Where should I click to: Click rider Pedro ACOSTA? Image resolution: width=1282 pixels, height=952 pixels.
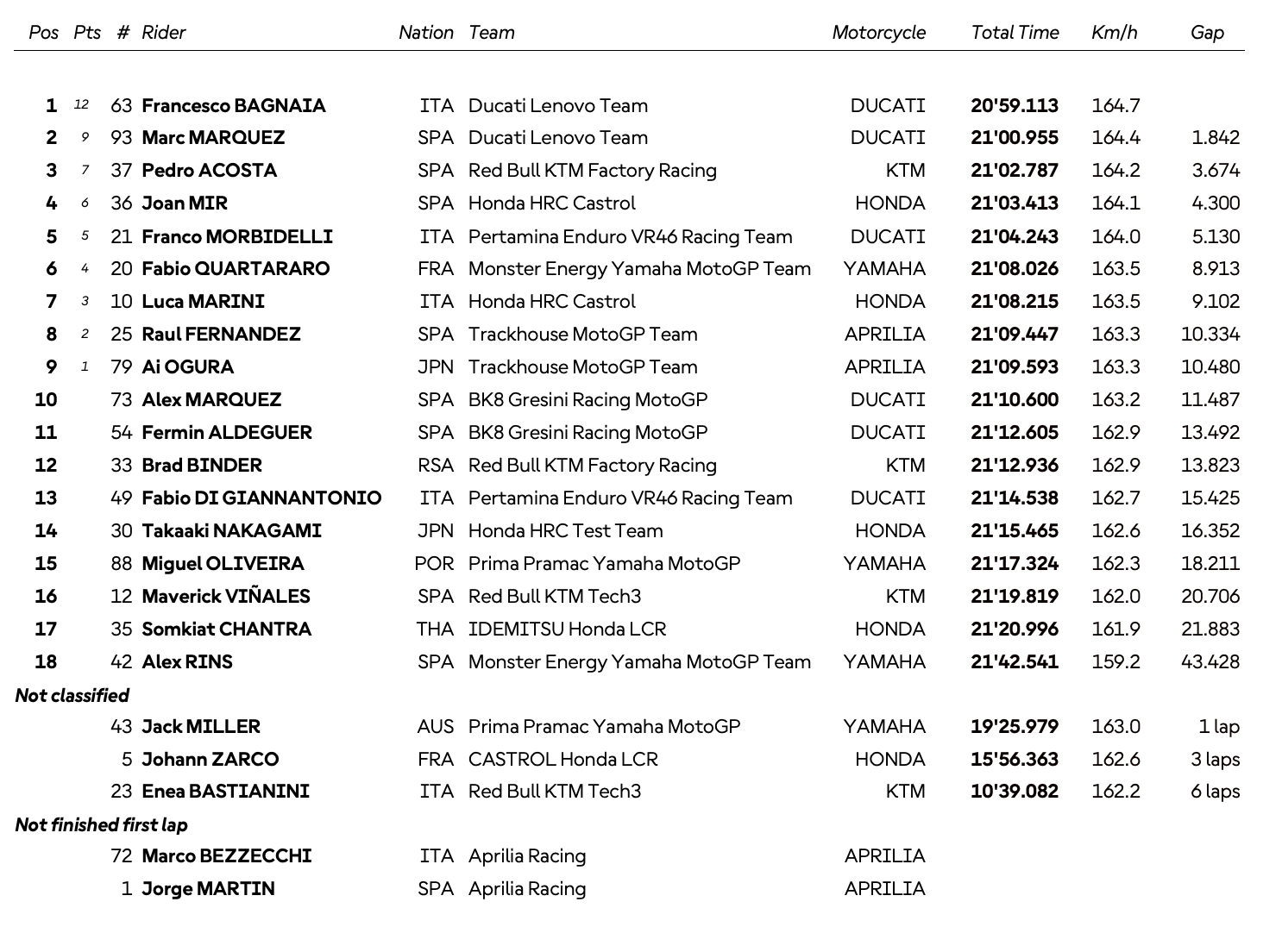210,171
